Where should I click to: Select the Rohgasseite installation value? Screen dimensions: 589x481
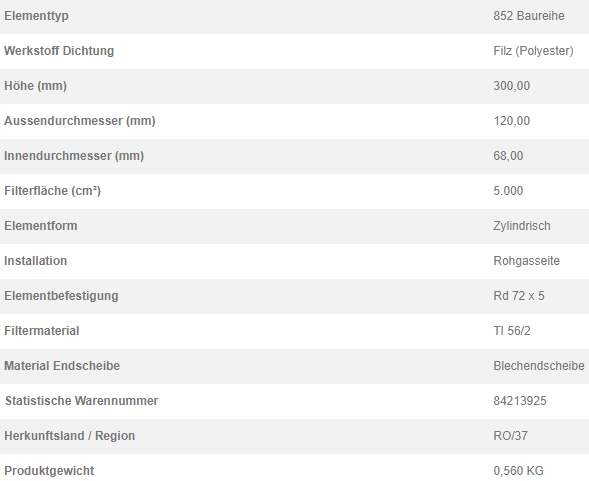coord(527,261)
